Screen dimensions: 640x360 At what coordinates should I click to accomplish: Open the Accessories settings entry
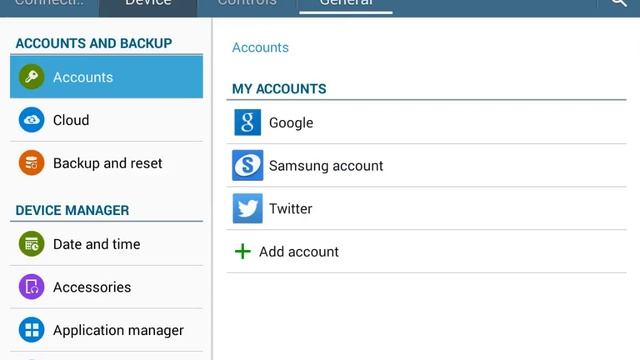tap(107, 287)
